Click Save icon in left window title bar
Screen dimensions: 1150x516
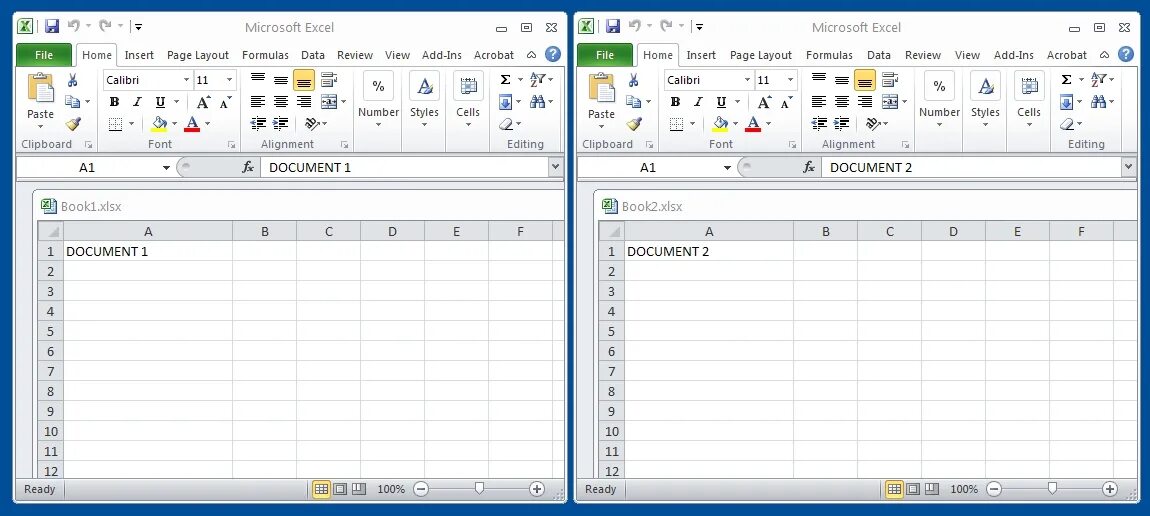tap(51, 26)
